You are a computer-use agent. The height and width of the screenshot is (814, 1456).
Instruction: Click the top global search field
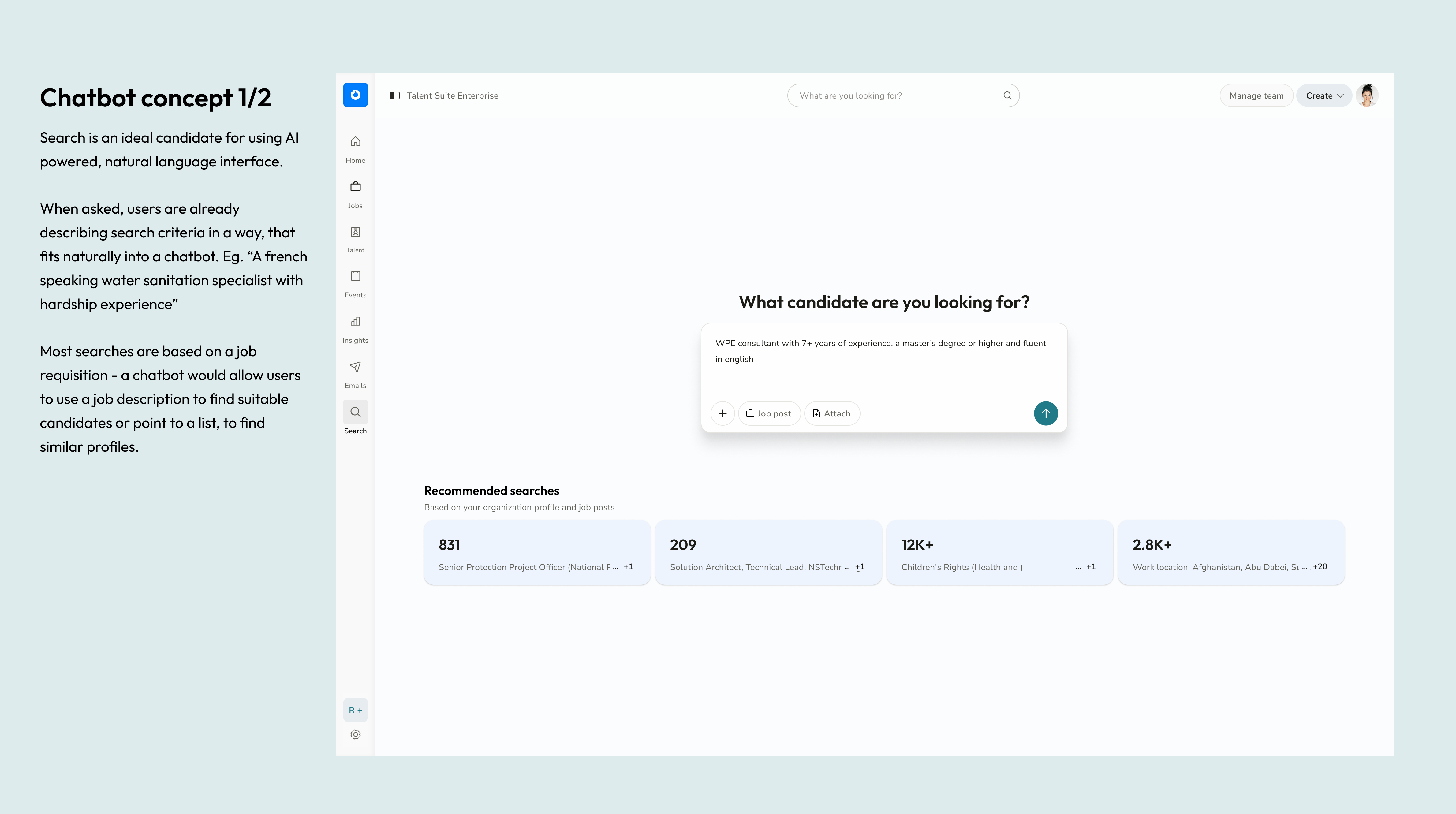(x=899, y=95)
